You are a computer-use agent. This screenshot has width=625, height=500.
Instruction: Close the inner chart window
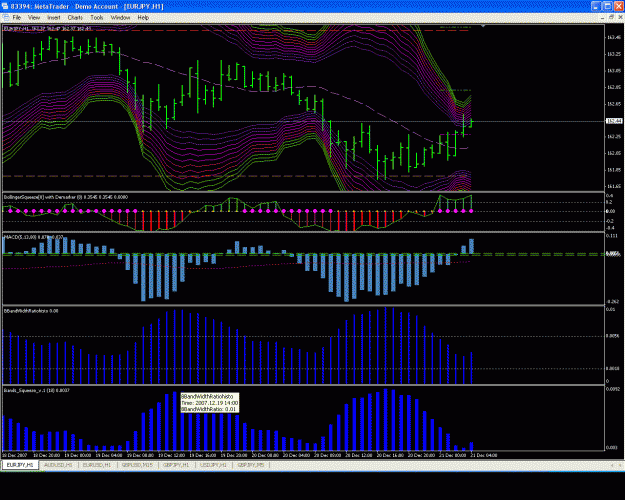[x=621, y=17]
